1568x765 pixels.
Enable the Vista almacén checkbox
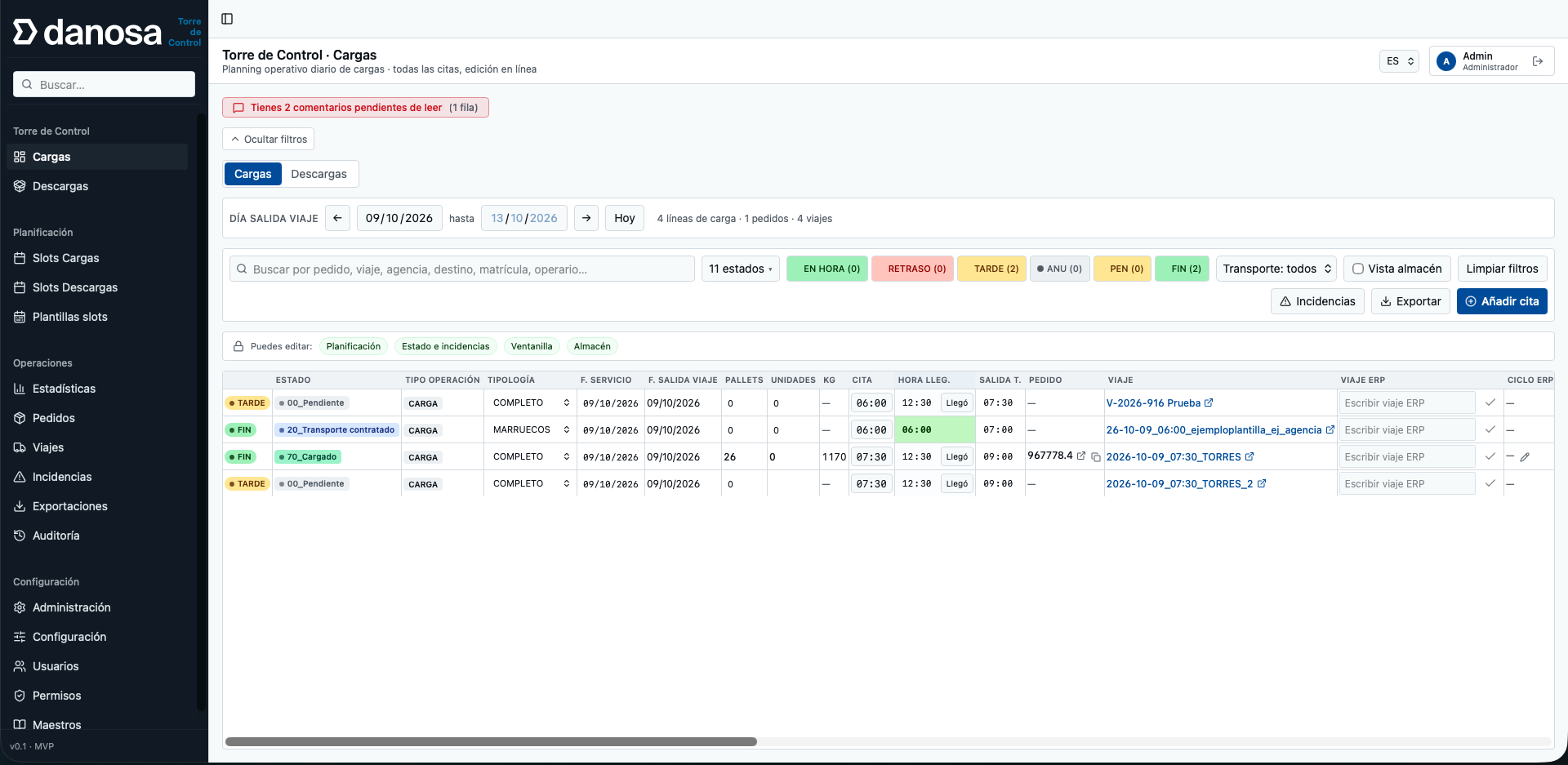pyautogui.click(x=1358, y=269)
